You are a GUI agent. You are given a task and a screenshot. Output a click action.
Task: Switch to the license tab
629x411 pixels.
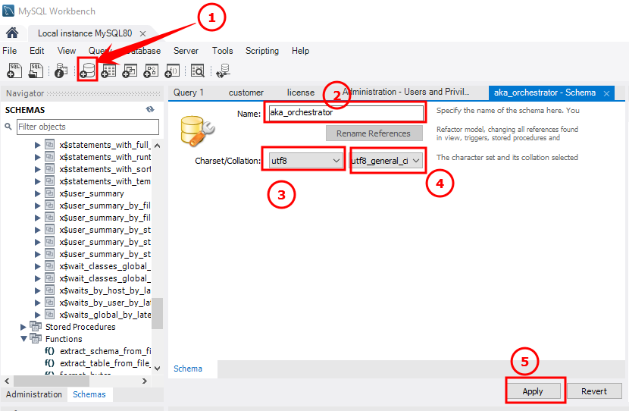point(300,93)
